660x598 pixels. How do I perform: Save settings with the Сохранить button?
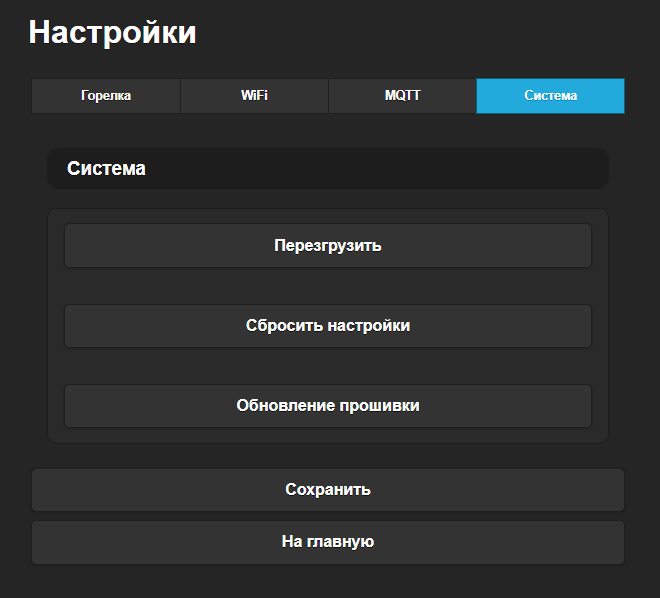328,490
